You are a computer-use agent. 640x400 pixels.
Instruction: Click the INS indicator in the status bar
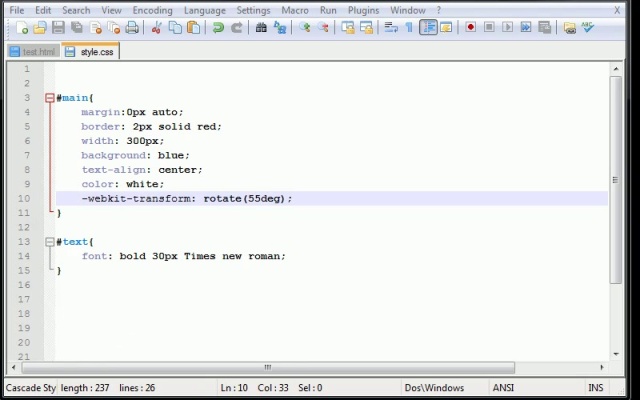(595, 388)
